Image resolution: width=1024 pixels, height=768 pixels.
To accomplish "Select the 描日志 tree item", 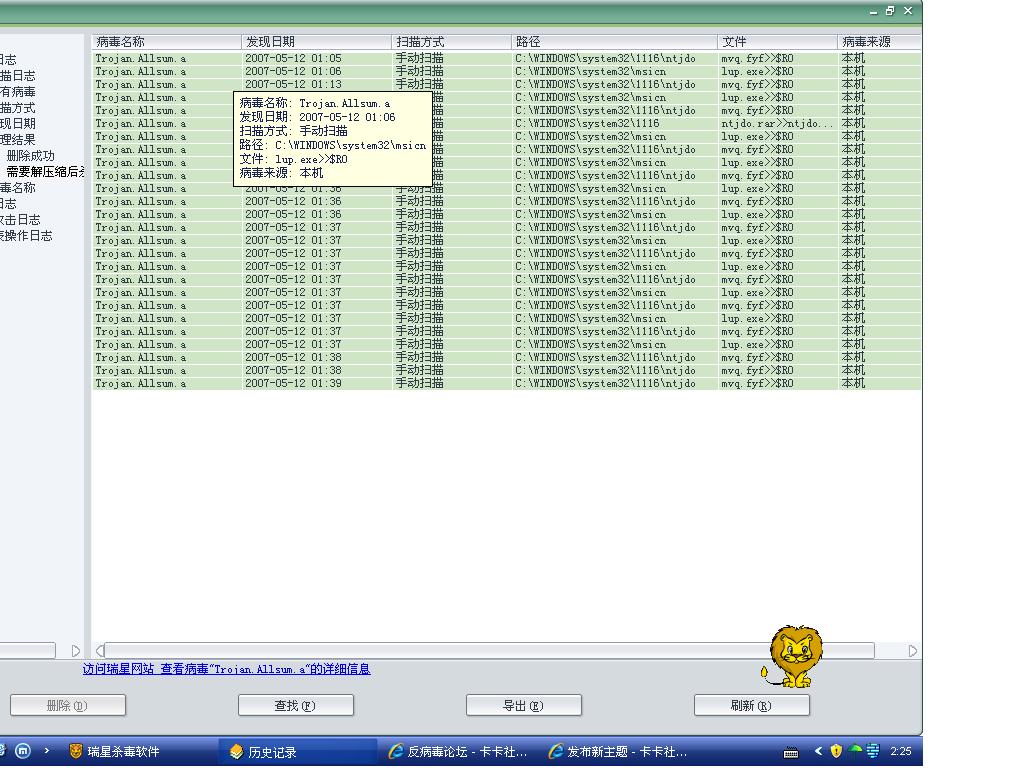I will click(x=18, y=76).
